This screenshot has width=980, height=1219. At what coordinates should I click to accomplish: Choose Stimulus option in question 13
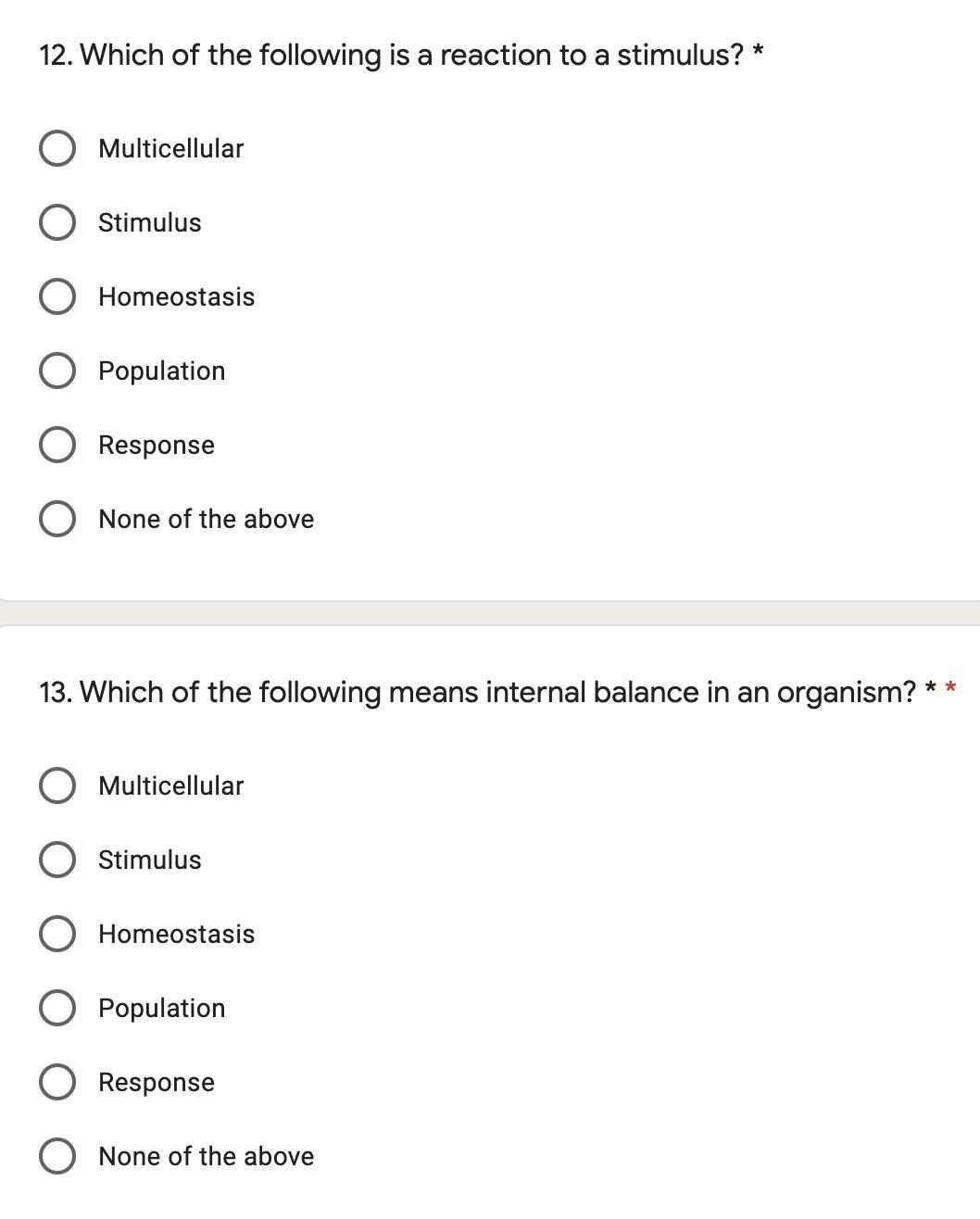click(x=57, y=860)
